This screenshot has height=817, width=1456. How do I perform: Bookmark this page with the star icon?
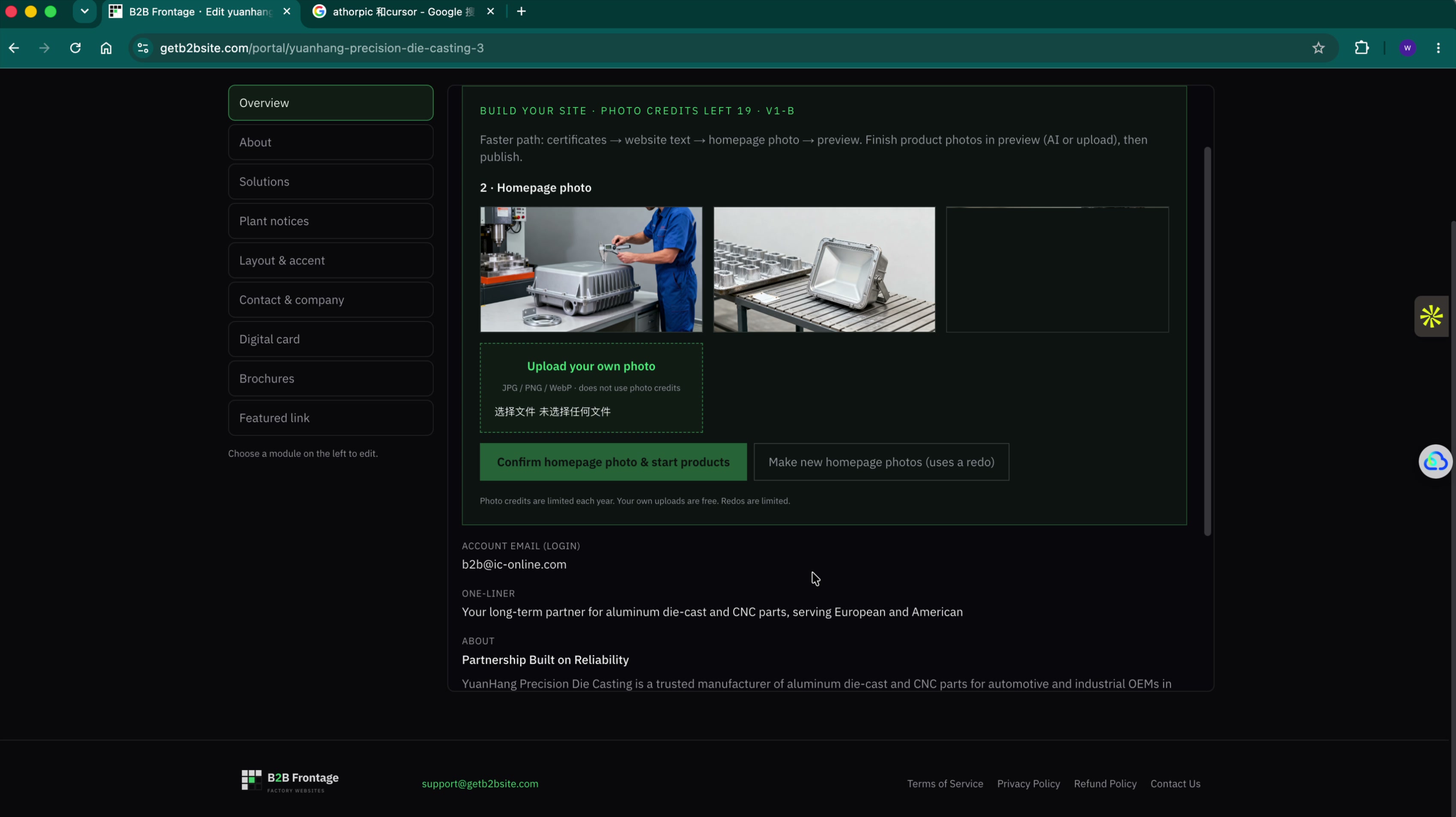[1318, 48]
